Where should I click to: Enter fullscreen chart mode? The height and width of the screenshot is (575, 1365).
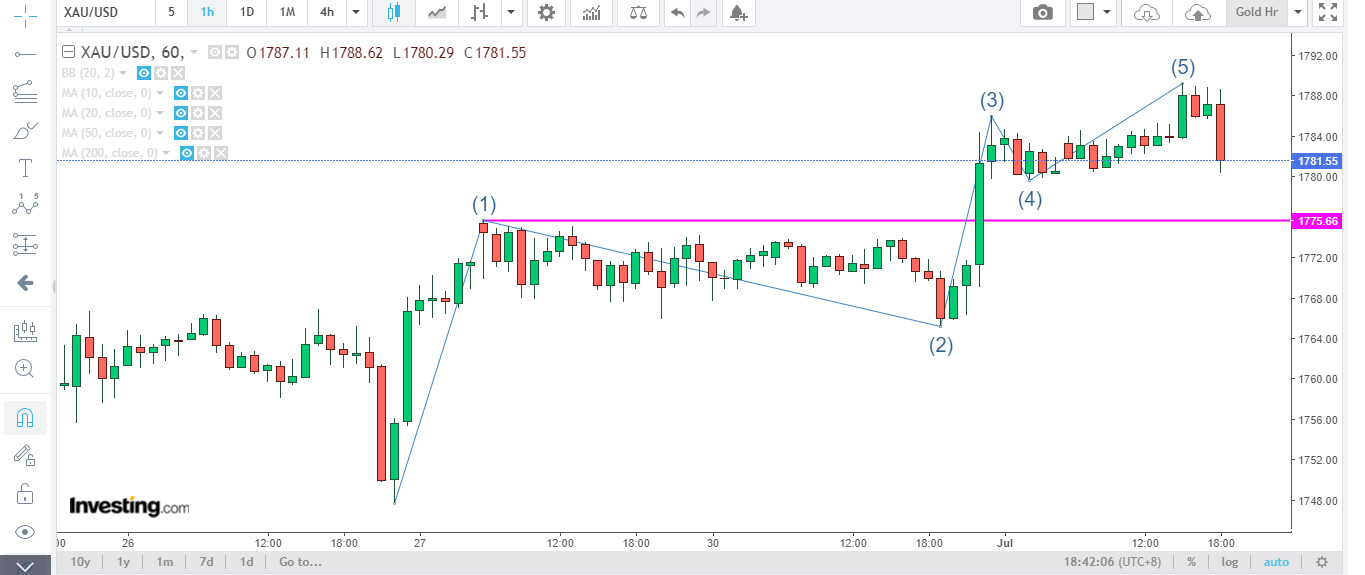tap(1328, 13)
